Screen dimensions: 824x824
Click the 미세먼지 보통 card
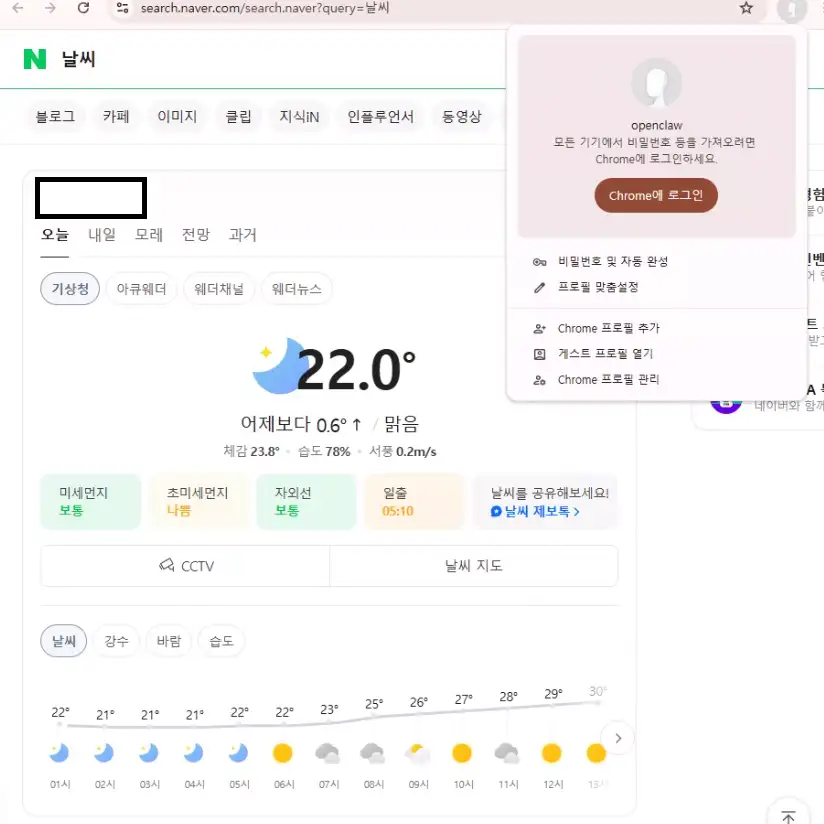tap(90, 501)
